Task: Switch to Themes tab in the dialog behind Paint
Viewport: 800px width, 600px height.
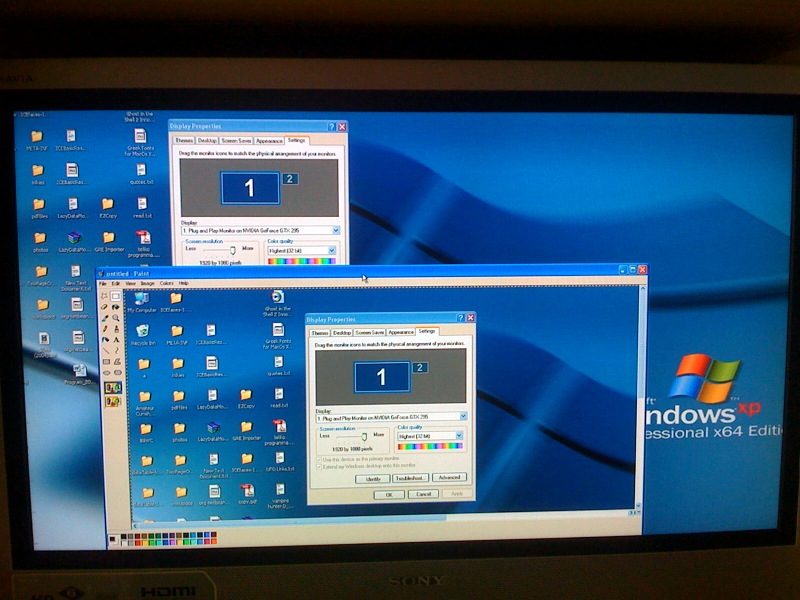Action: coord(184,140)
